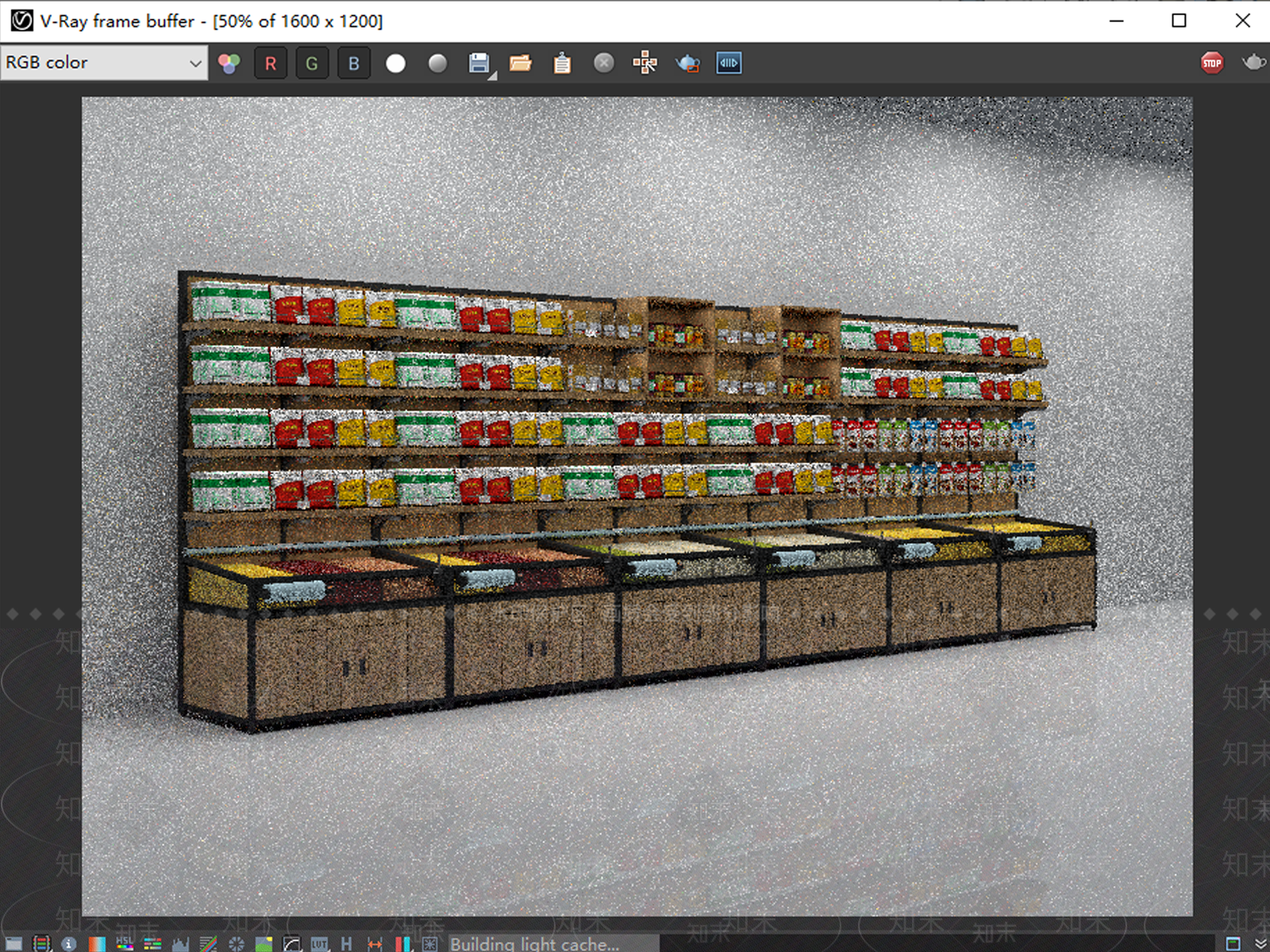The image size is (1270, 952).
Task: Toggle stereo red/cyan icon
Action: tap(403, 943)
